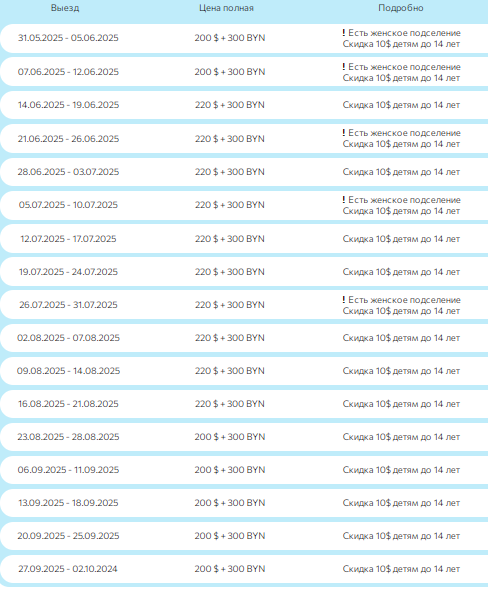Click the discount note in 13.09.2025 row

point(401,503)
